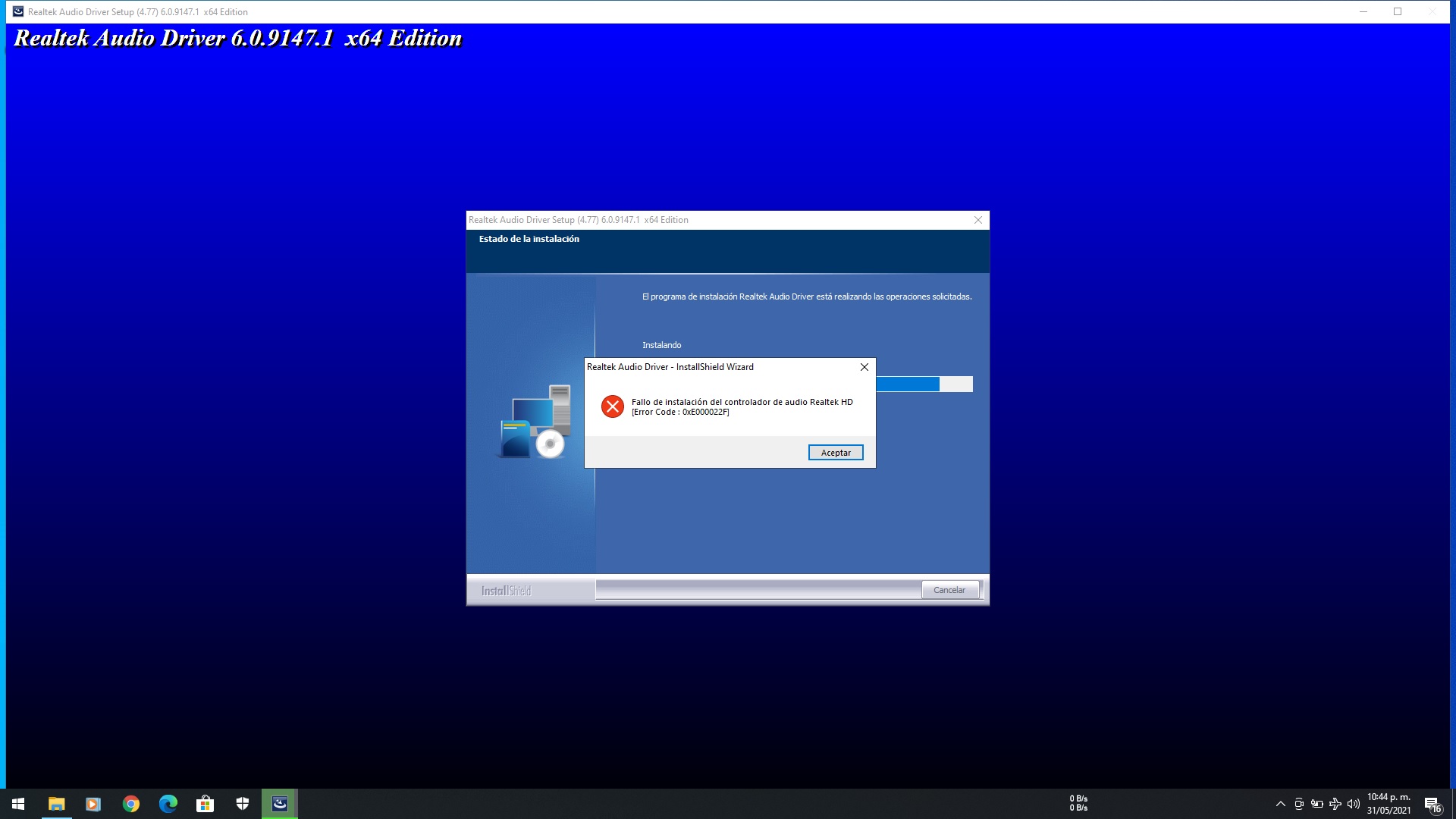Click the installation progress bar
1456x819 pixels.
point(924,384)
